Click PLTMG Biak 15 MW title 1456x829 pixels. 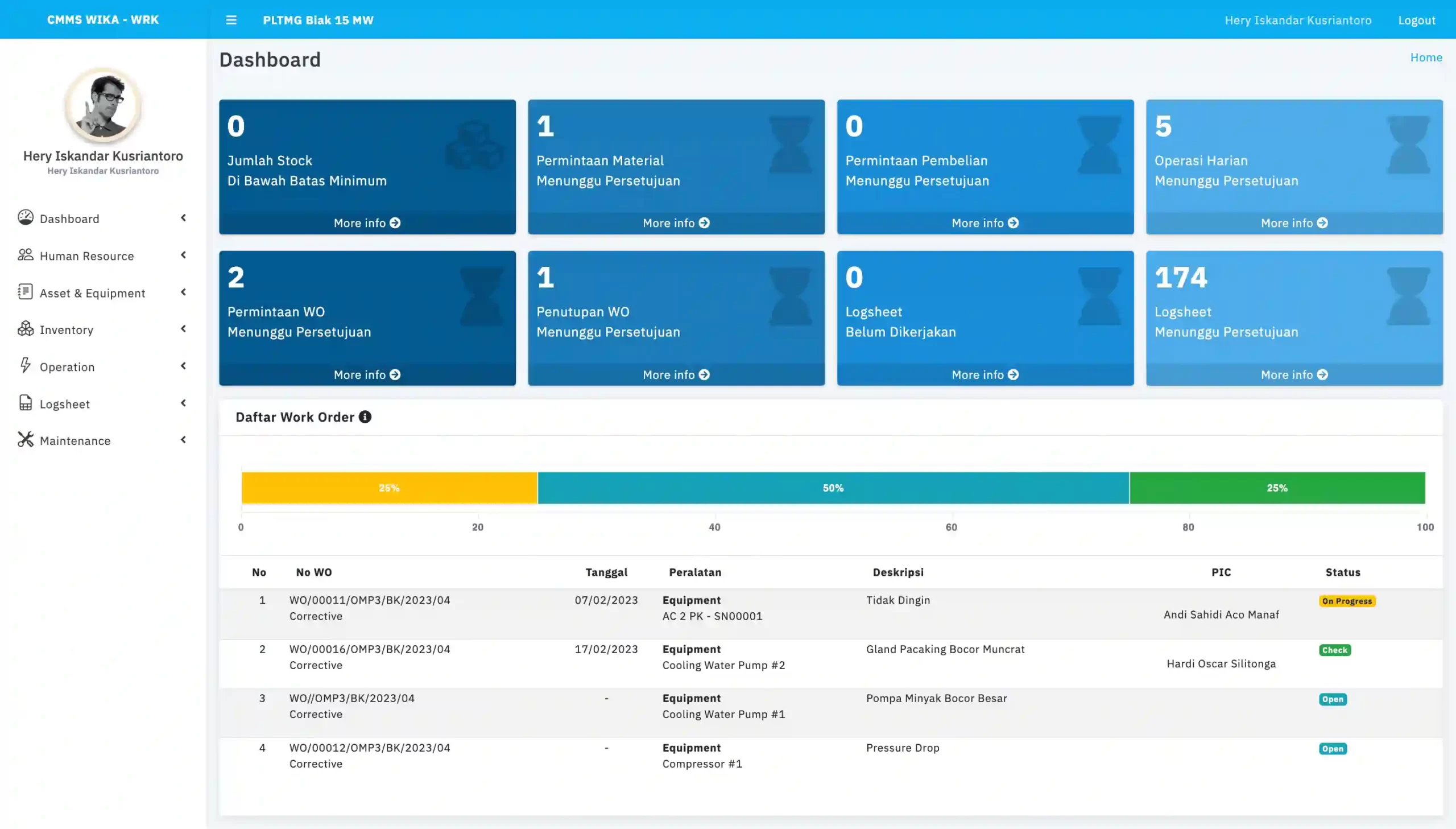click(x=318, y=20)
